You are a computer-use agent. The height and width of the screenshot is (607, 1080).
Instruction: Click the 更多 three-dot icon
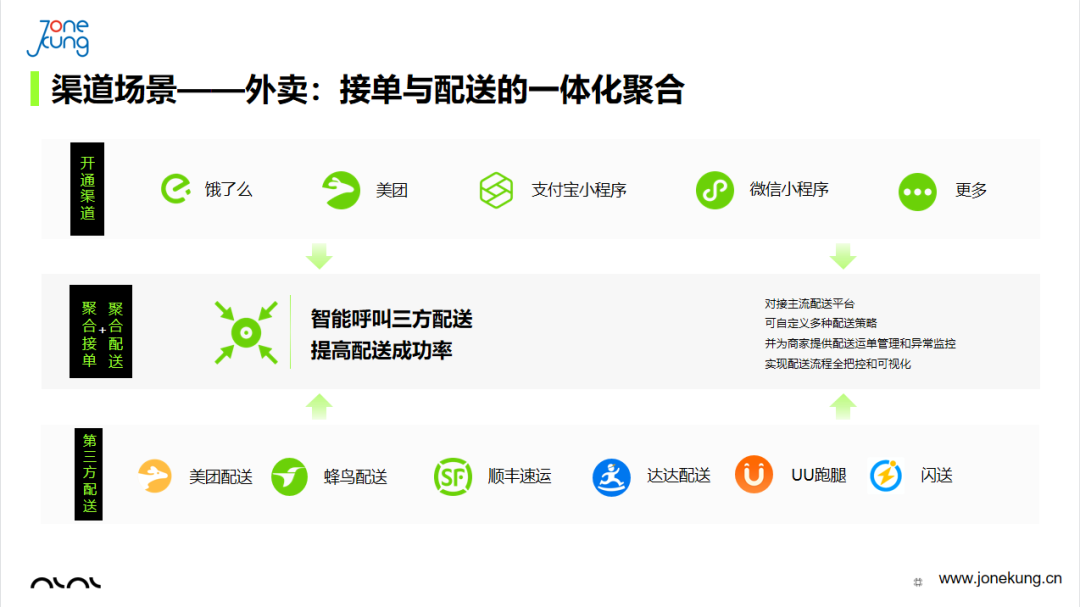[917, 192]
